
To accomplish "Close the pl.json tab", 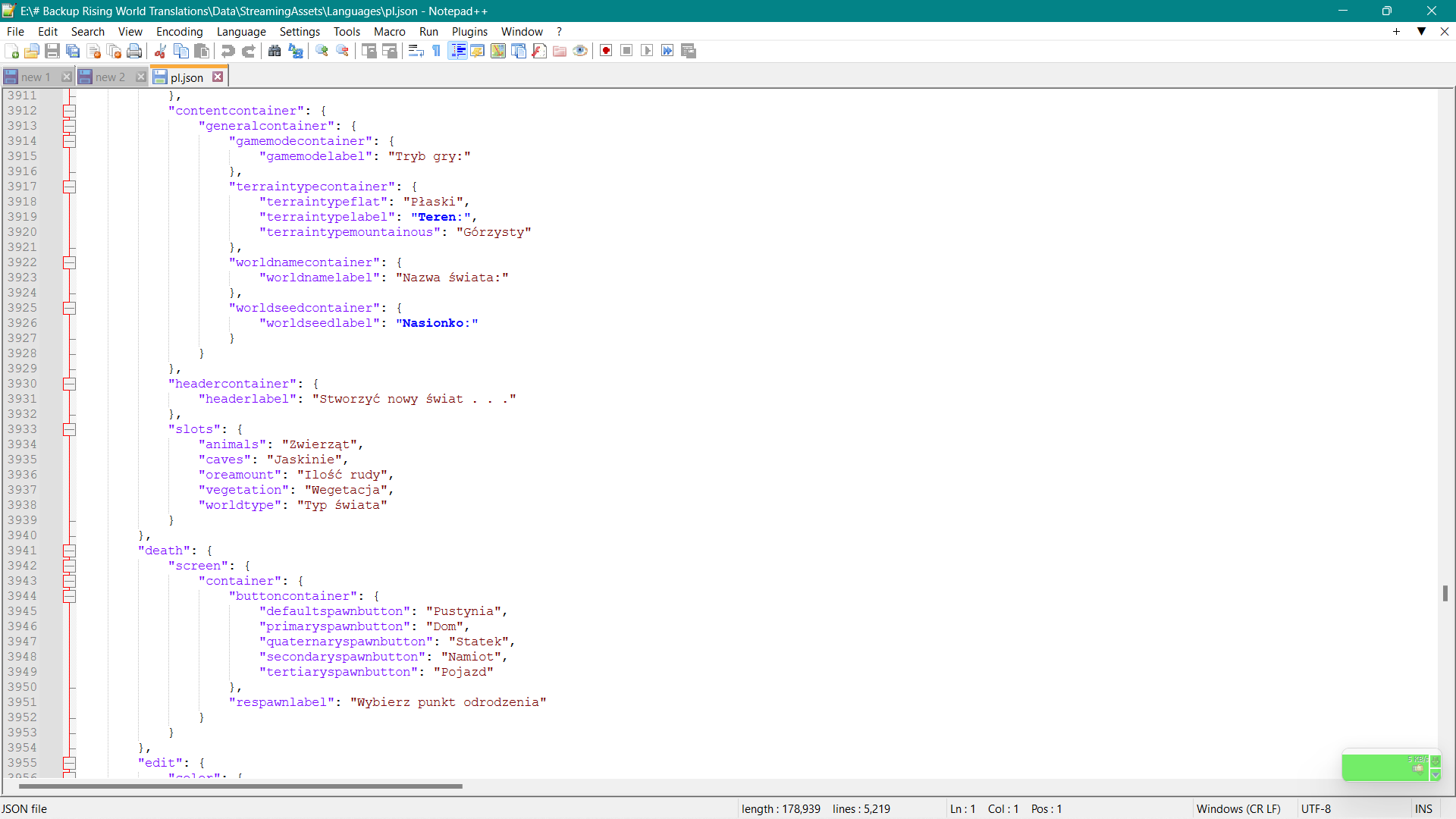I will point(218,77).
